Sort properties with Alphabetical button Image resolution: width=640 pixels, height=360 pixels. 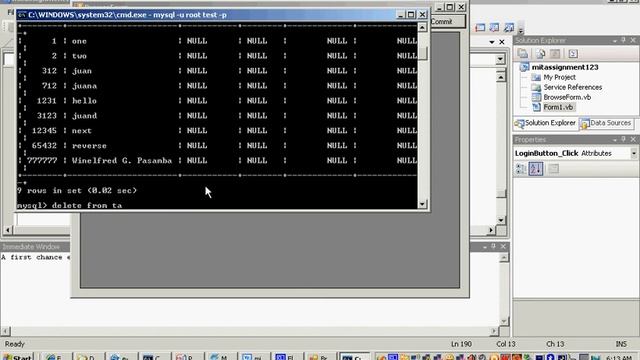point(536,169)
